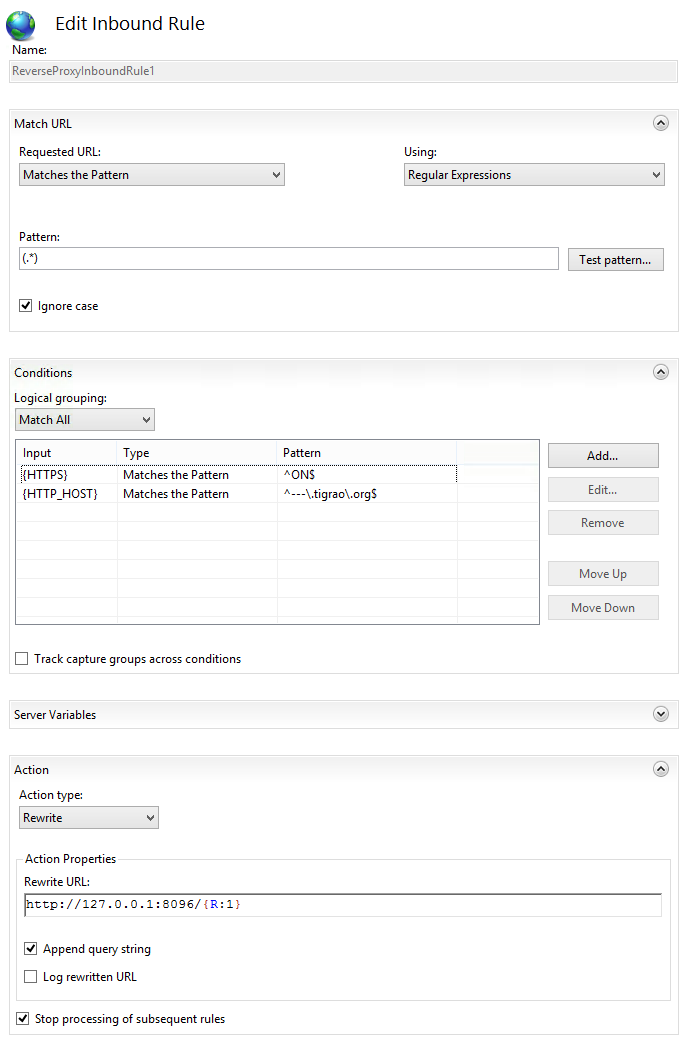
Task: Click the Test pattern... button
Action: 615,259
